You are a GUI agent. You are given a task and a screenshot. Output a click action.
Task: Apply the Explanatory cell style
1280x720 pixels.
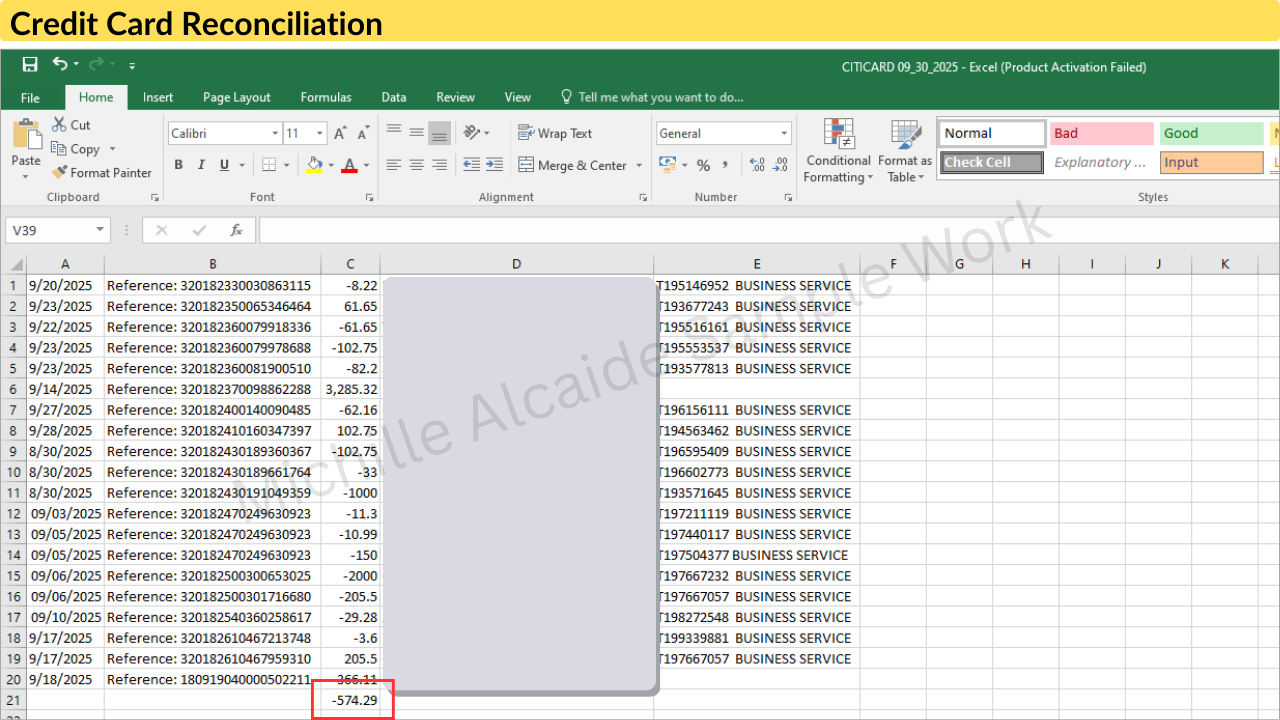click(x=1102, y=162)
